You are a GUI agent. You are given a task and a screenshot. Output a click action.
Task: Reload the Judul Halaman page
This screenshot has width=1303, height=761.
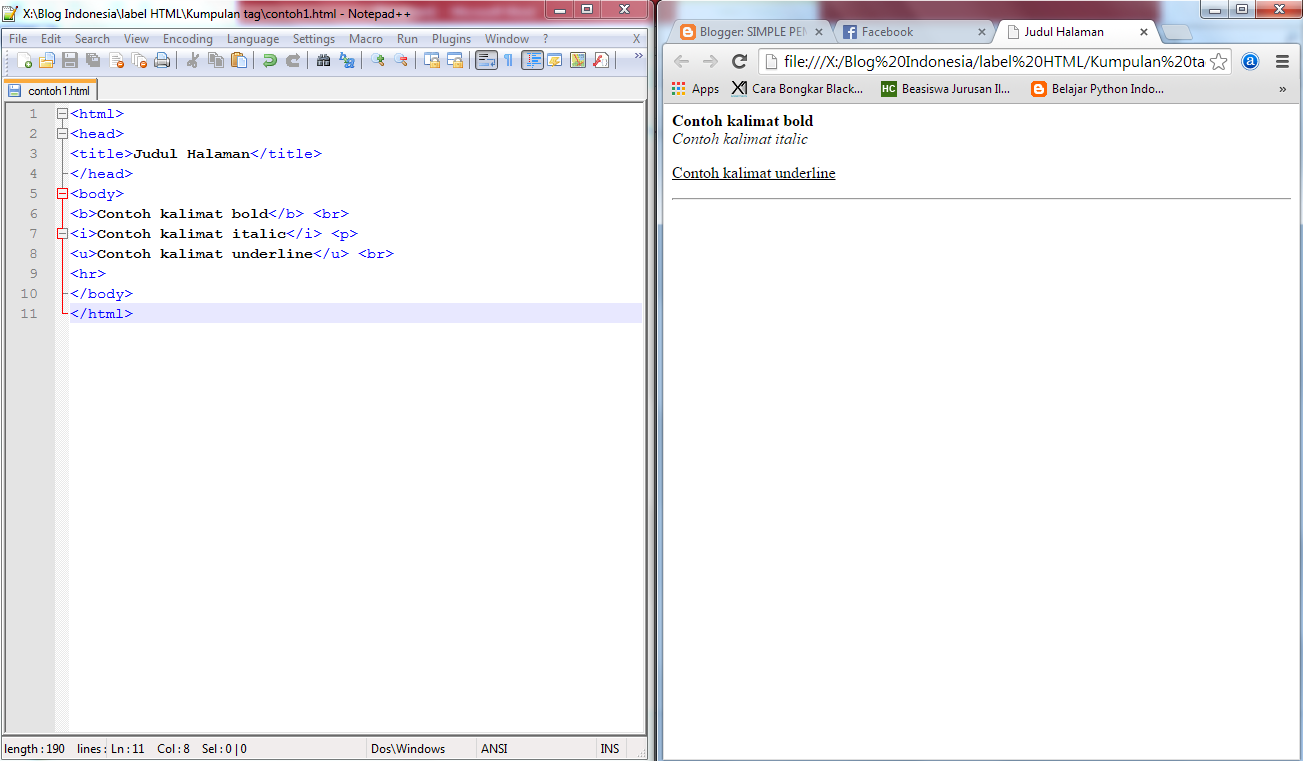click(x=740, y=62)
